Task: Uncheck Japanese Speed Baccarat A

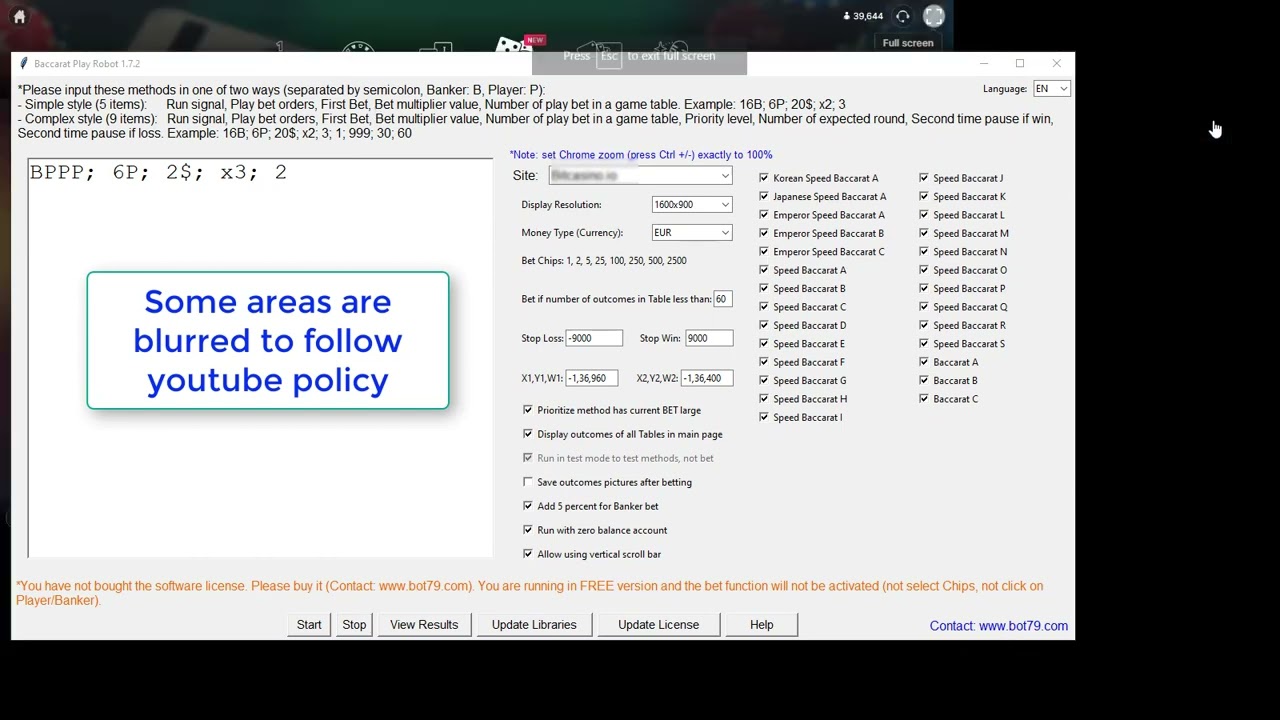Action: point(764,197)
